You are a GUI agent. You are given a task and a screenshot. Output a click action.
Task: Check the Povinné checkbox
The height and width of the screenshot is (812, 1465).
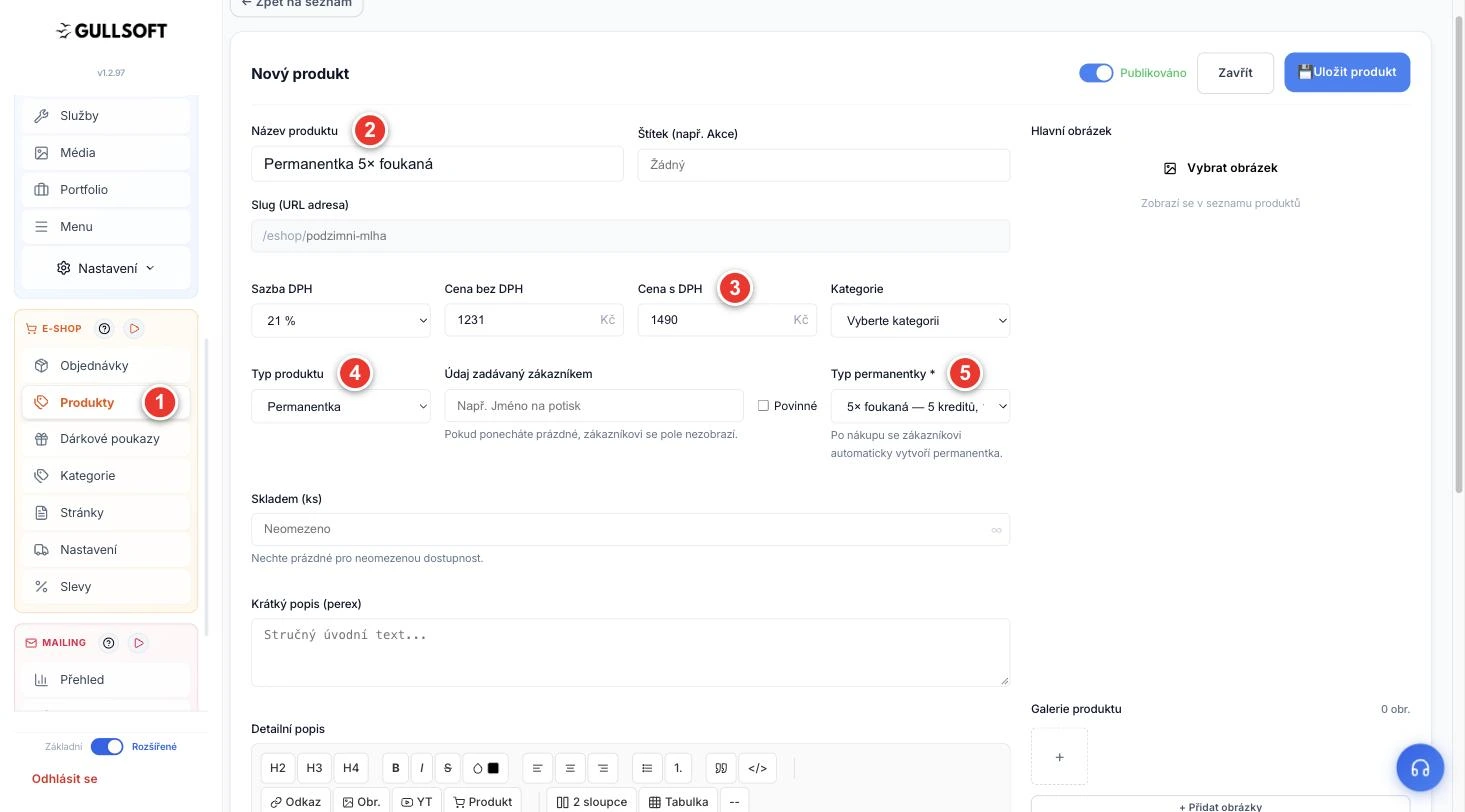763,405
